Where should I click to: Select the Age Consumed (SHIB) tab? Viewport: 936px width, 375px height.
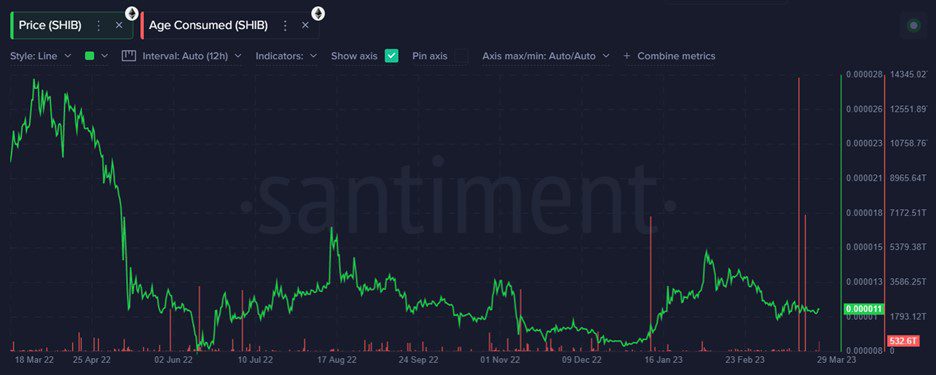[208, 25]
